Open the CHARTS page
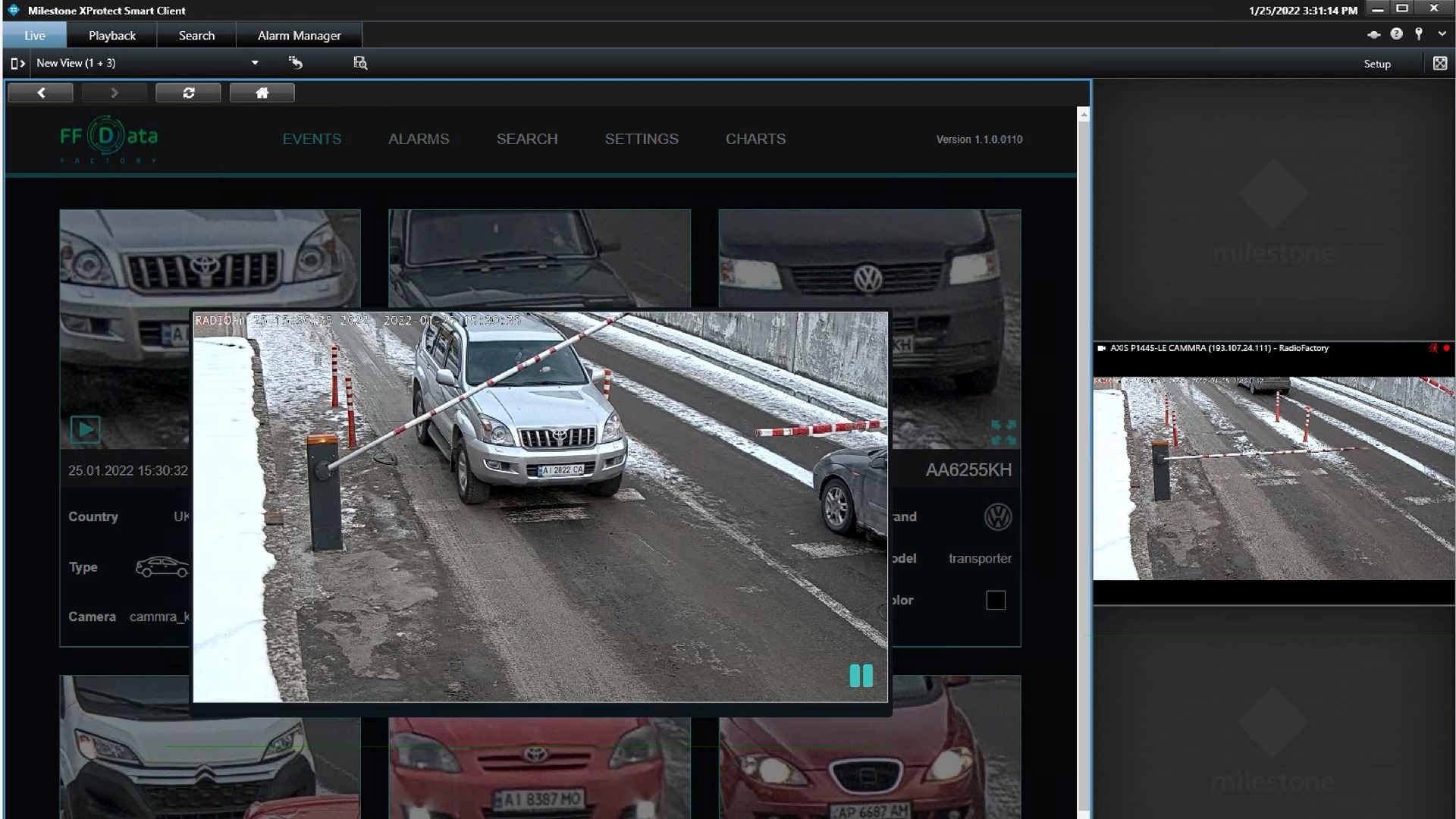The height and width of the screenshot is (819, 1456). click(x=755, y=139)
